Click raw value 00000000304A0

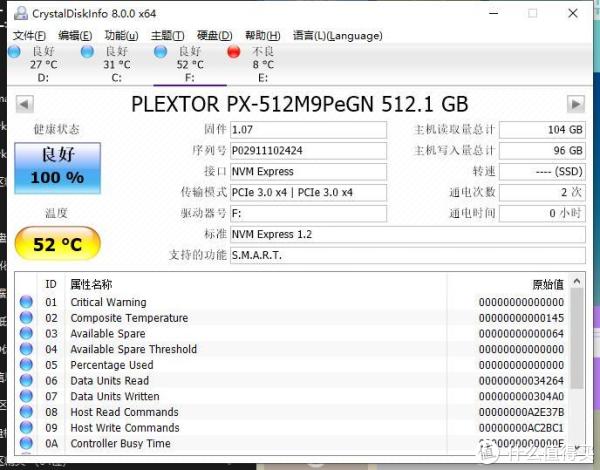pos(521,397)
